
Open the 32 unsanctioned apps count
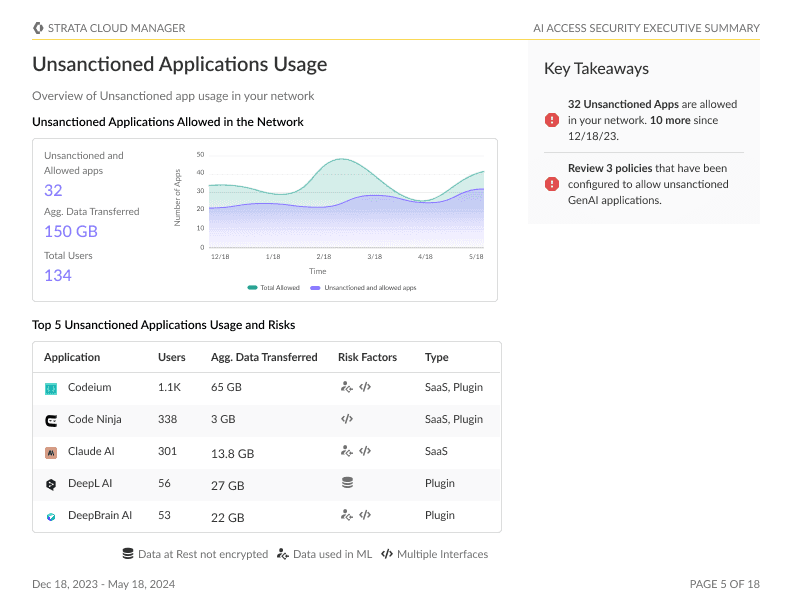pos(54,191)
